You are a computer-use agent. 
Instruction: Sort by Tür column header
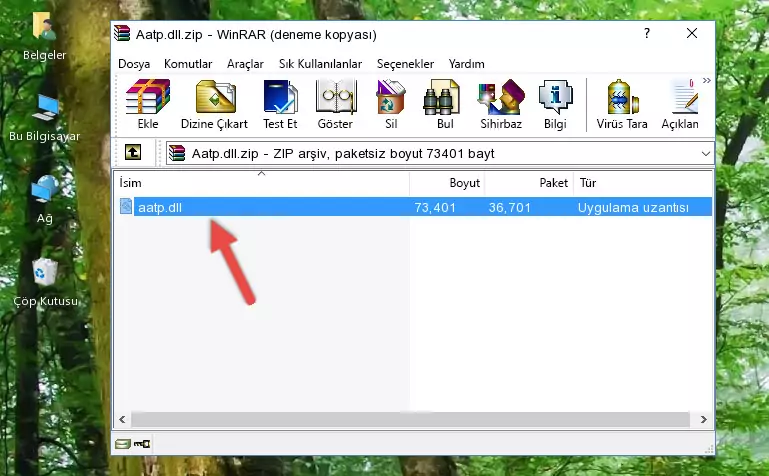[x=642, y=183]
